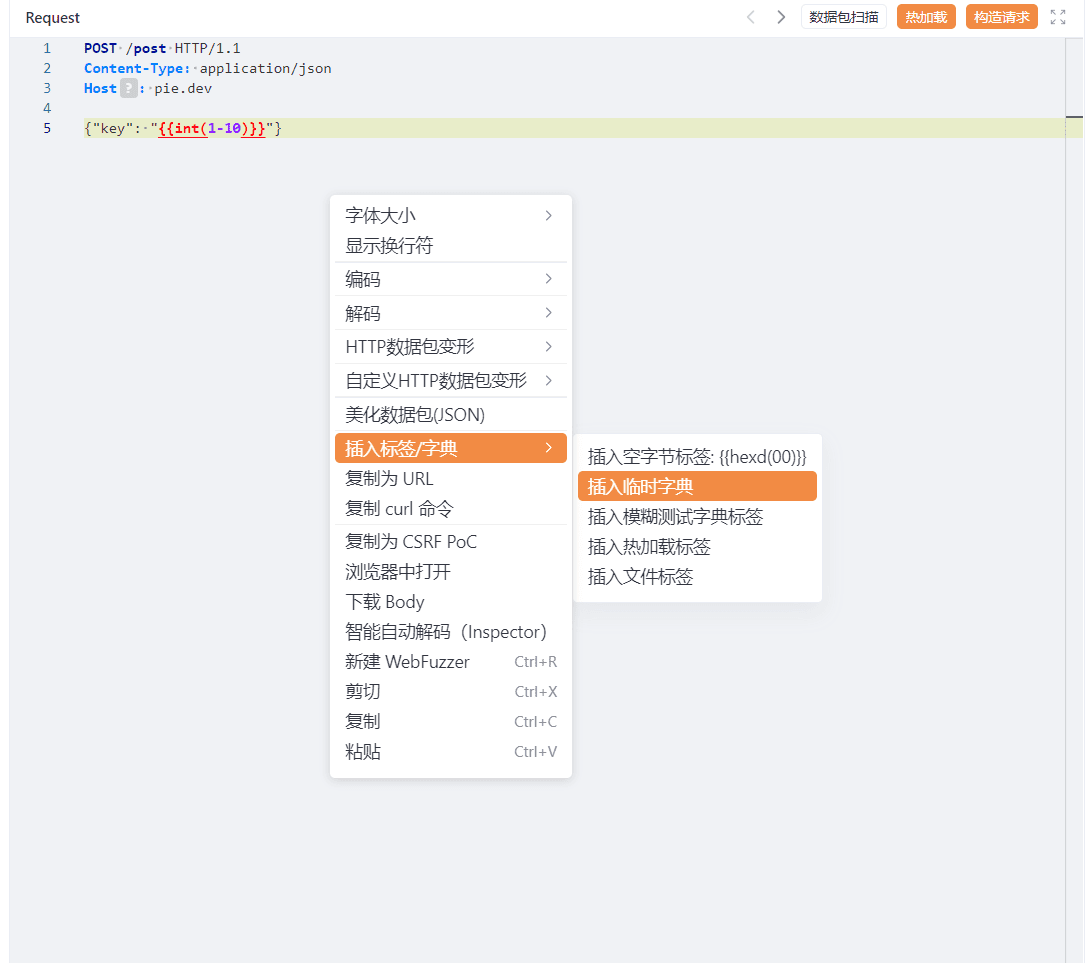Toggle fullscreen editor icon
Viewport: 1088px width, 963px height.
[1058, 17]
